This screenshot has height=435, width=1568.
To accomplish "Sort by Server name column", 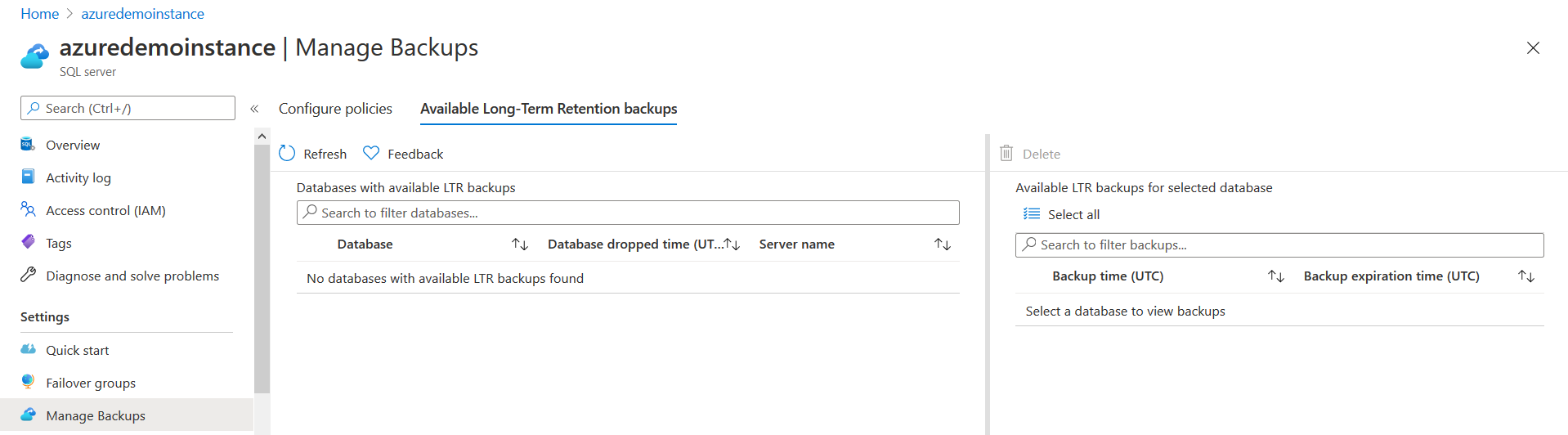I will [x=943, y=244].
